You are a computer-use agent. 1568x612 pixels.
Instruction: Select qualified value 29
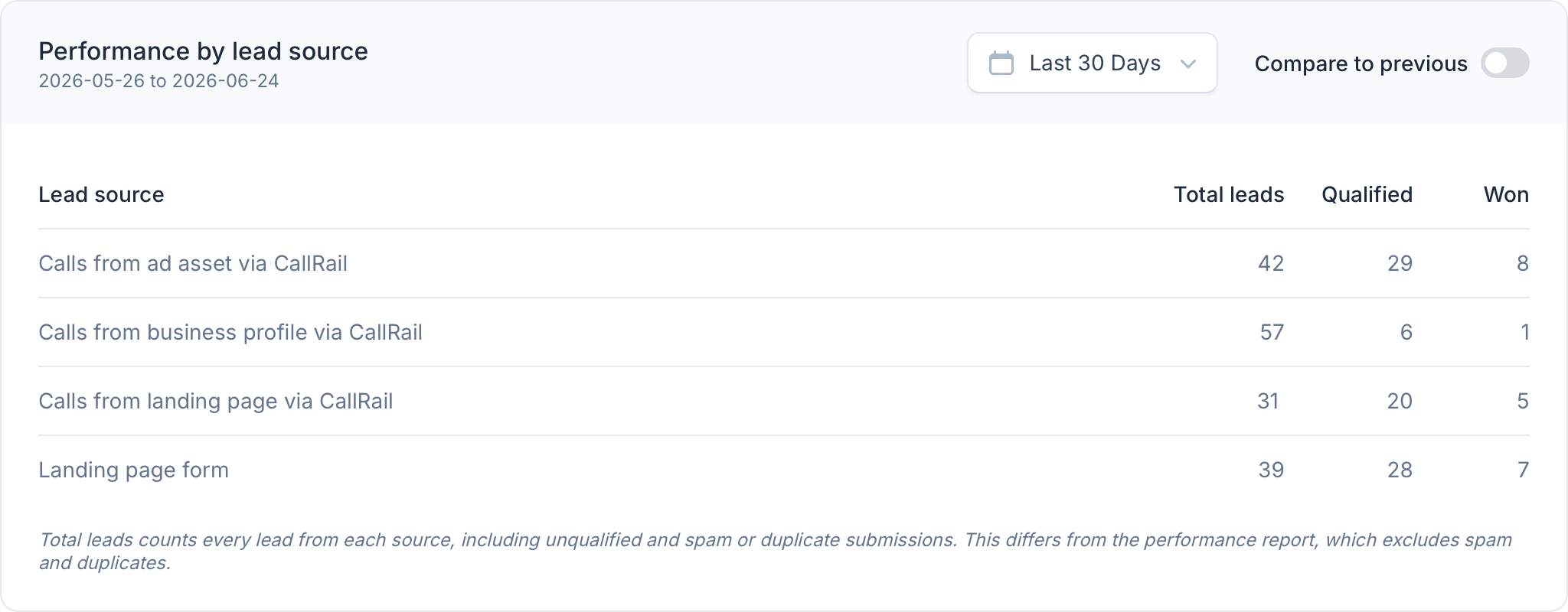(x=1400, y=263)
